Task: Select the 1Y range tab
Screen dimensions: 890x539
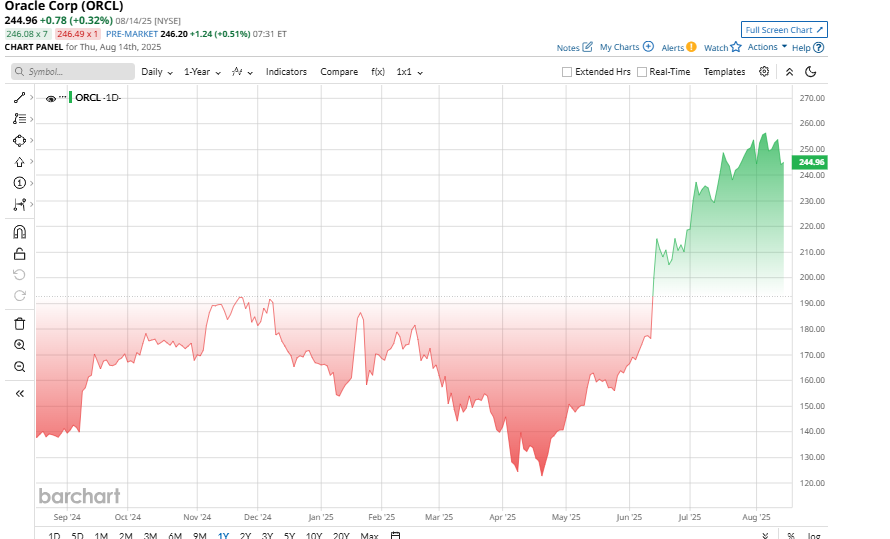Action: tap(223, 535)
